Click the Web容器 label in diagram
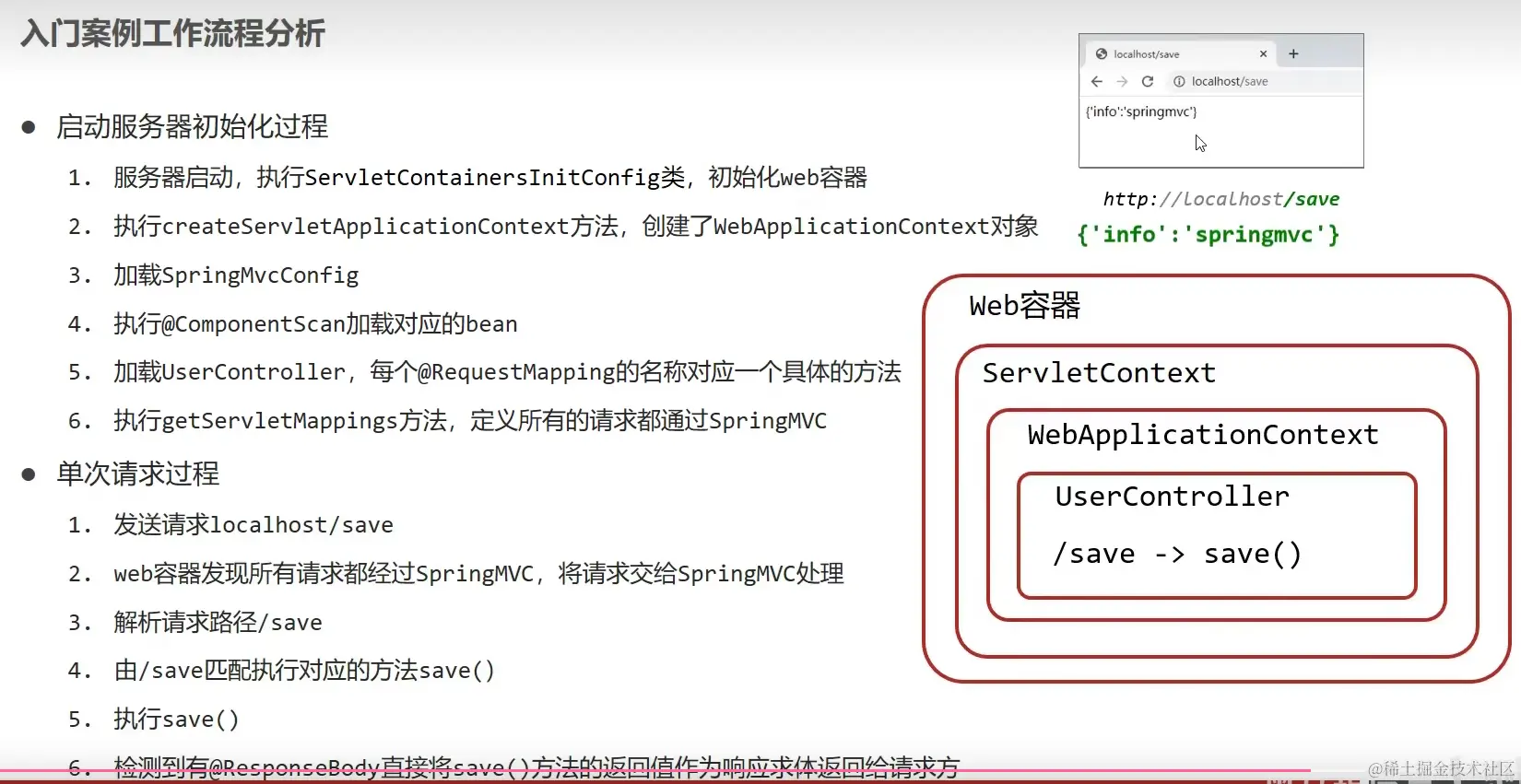1521x784 pixels. click(1024, 306)
